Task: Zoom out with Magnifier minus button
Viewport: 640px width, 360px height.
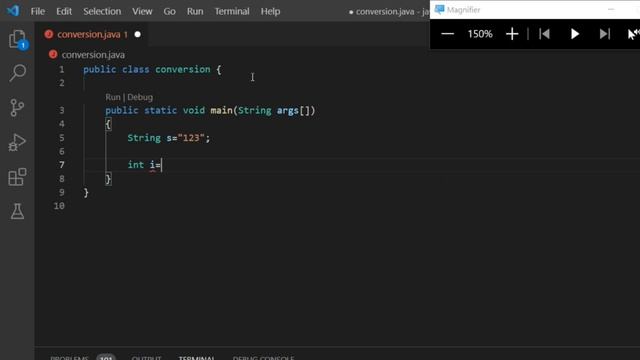Action: point(447,34)
